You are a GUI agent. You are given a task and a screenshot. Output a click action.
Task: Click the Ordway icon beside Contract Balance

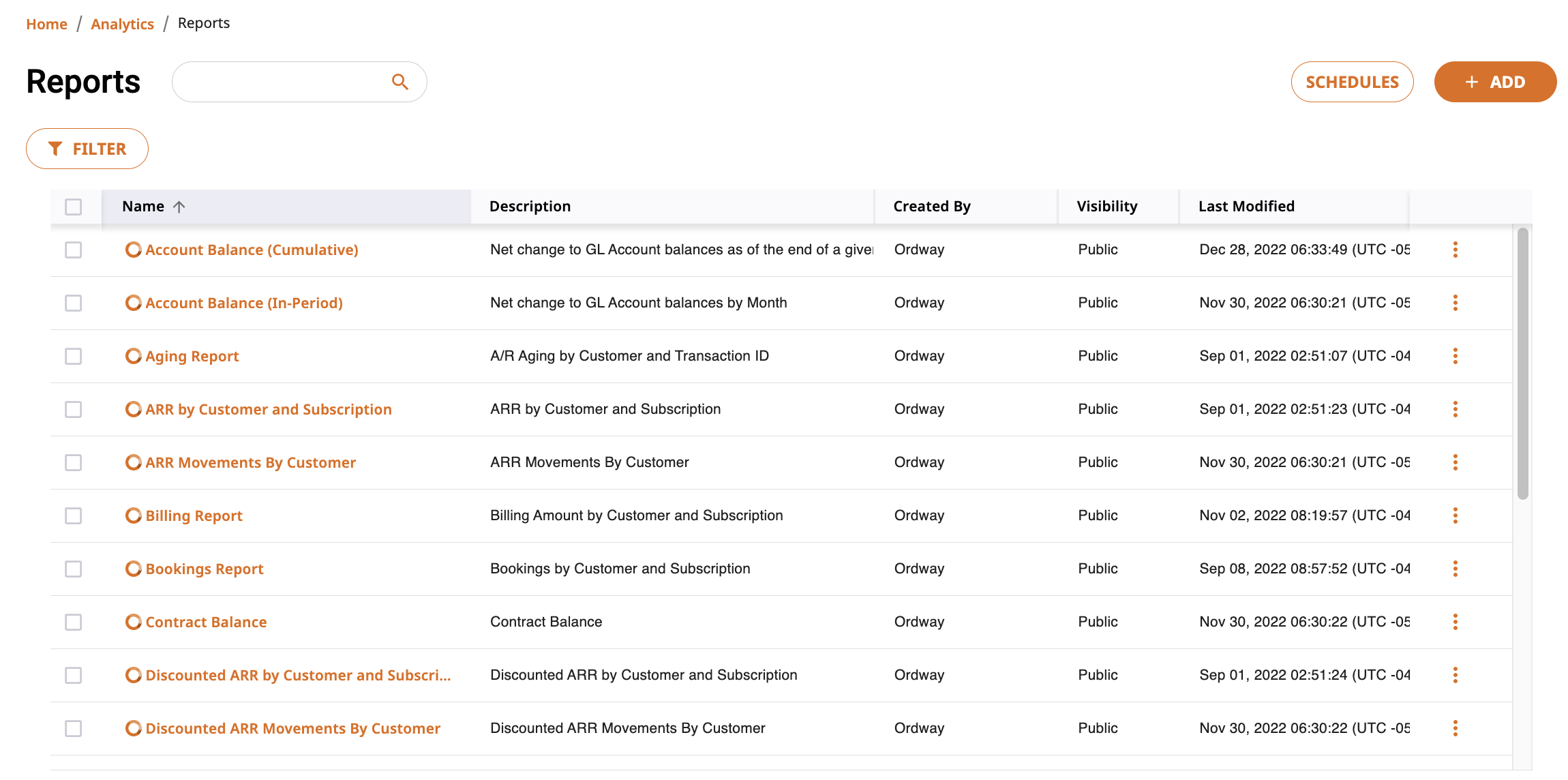(x=134, y=622)
